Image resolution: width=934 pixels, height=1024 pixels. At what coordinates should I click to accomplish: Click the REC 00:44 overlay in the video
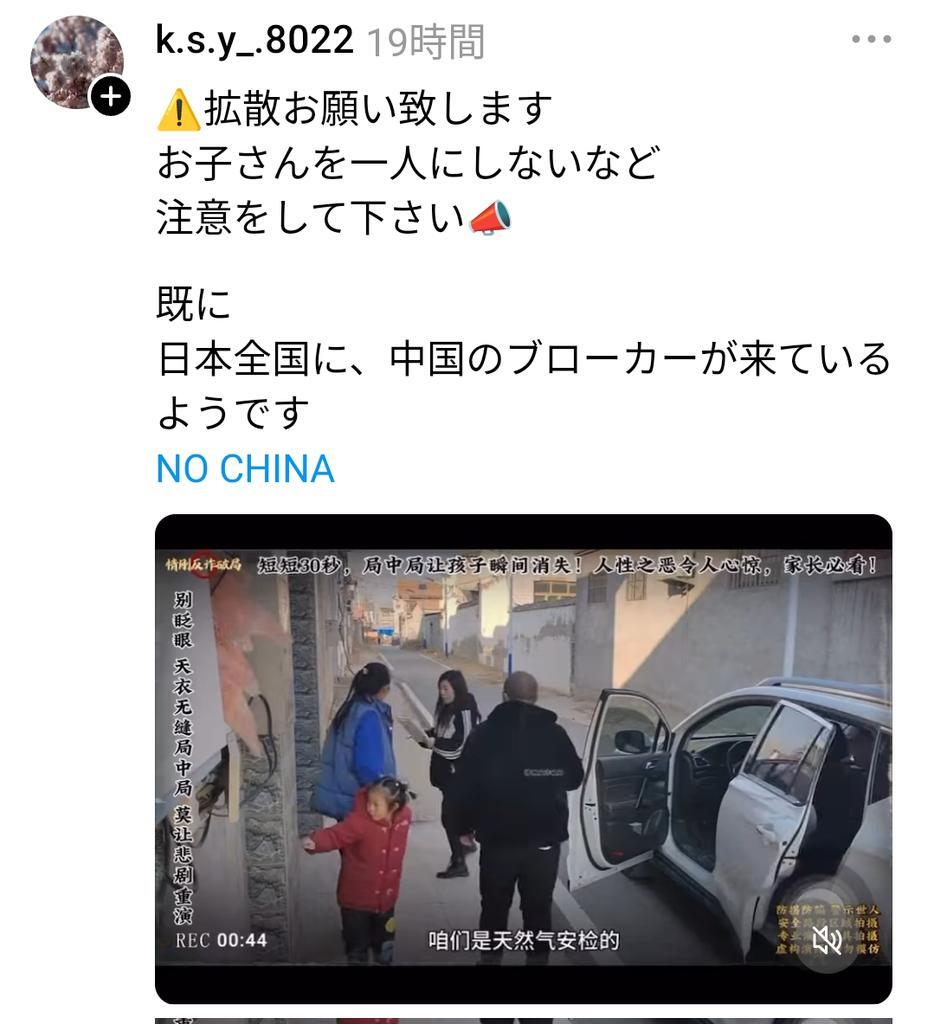tap(221, 940)
